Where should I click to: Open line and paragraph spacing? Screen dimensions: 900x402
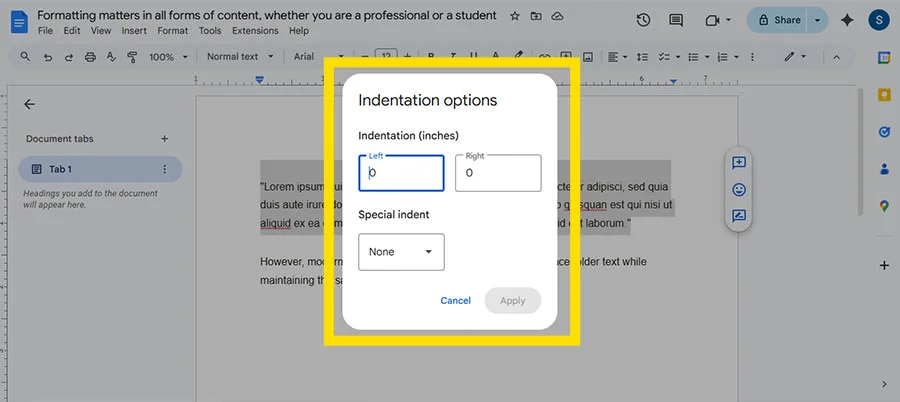click(x=642, y=57)
